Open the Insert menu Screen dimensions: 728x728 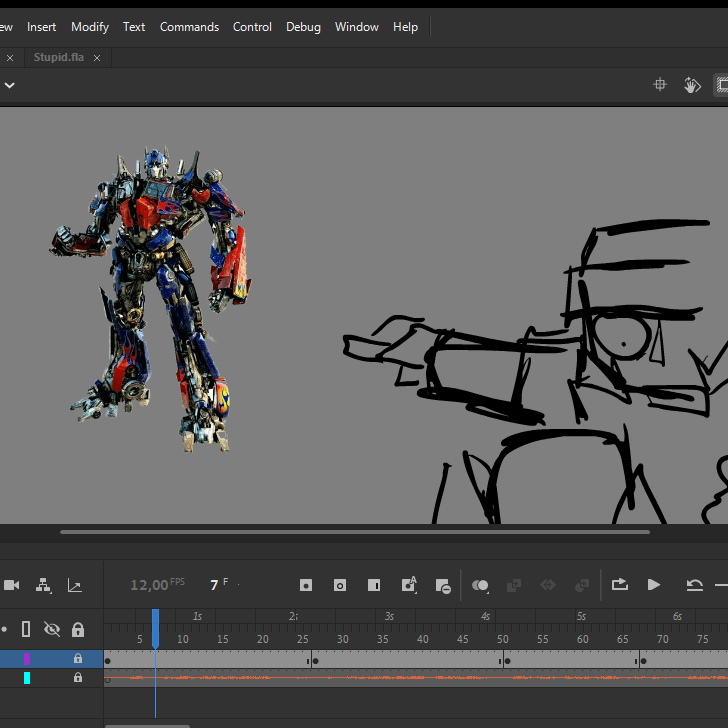[x=41, y=27]
